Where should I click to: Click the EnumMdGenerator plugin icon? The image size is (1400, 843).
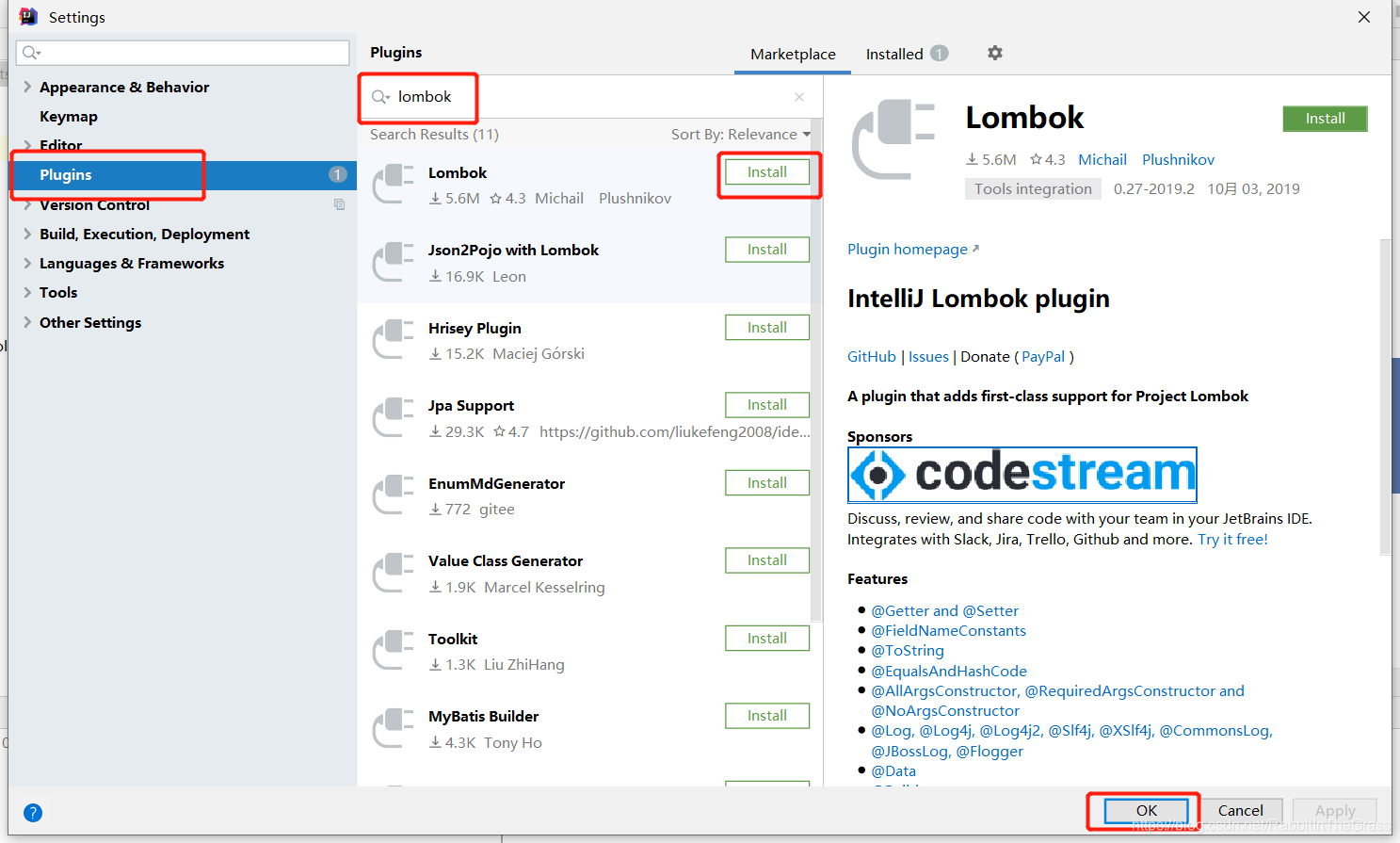click(x=394, y=494)
